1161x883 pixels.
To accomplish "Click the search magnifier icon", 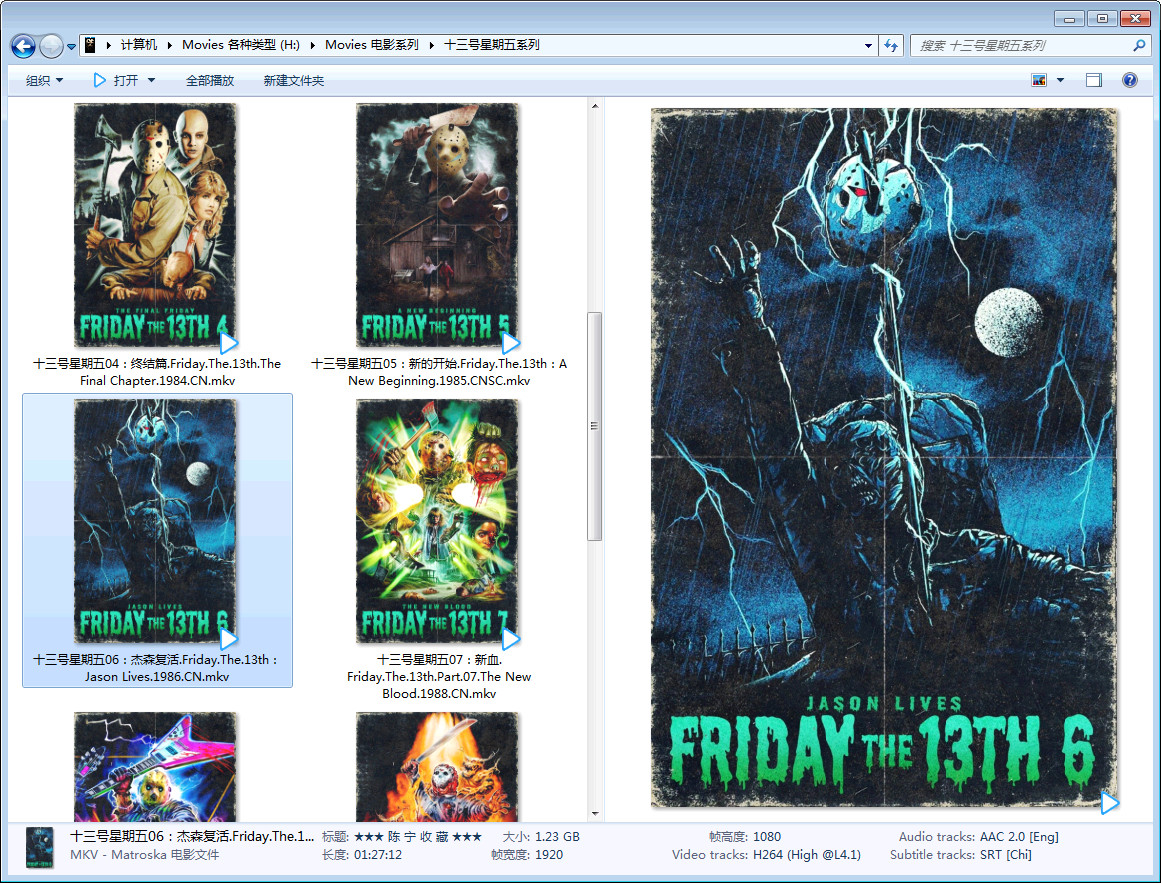I will point(1138,46).
